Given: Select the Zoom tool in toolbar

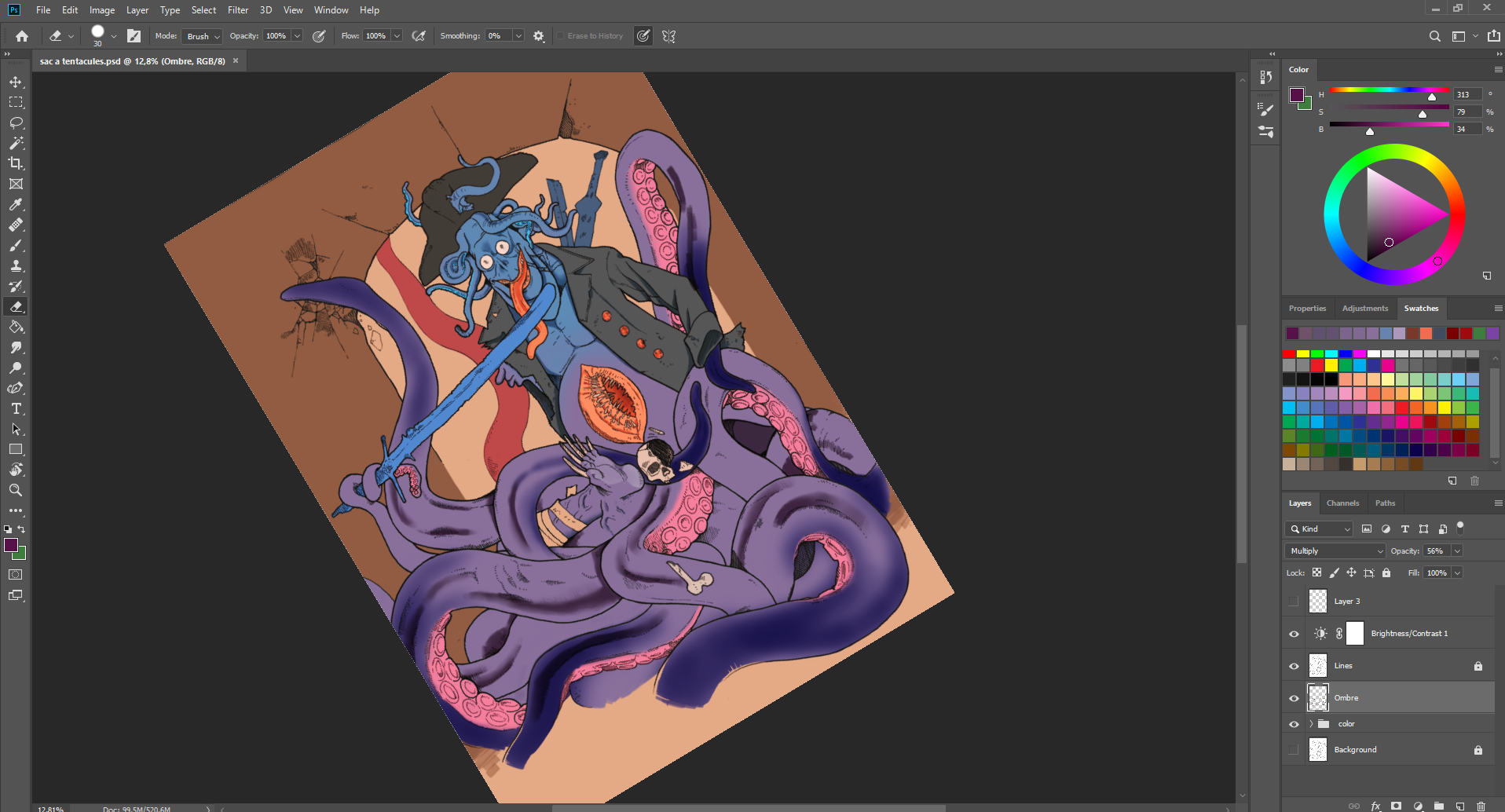Looking at the screenshot, I should [16, 490].
